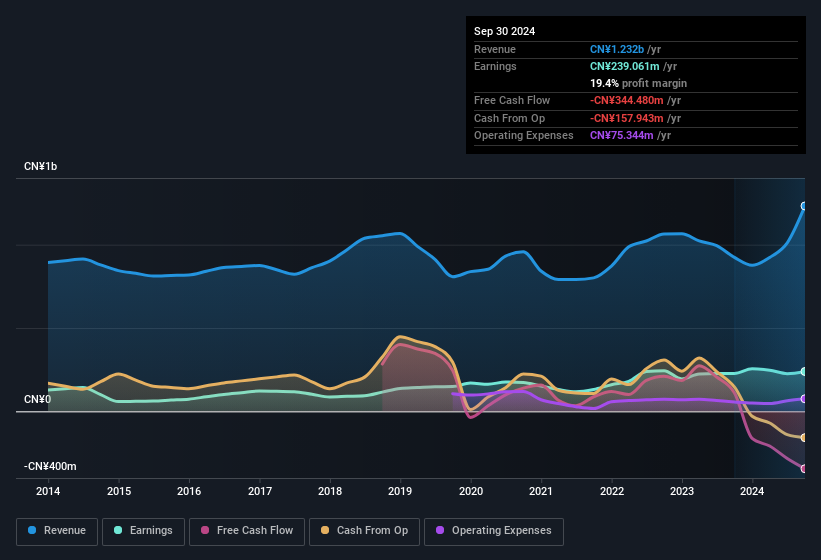Click the CN¥75.344m operating expenses value

tap(622, 136)
